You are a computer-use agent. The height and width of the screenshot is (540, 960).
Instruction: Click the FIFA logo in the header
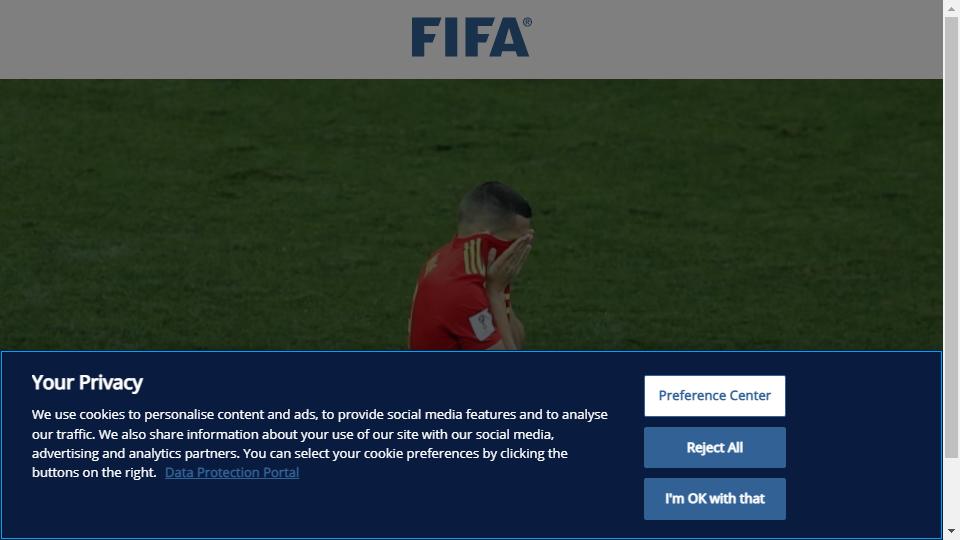(x=471, y=37)
